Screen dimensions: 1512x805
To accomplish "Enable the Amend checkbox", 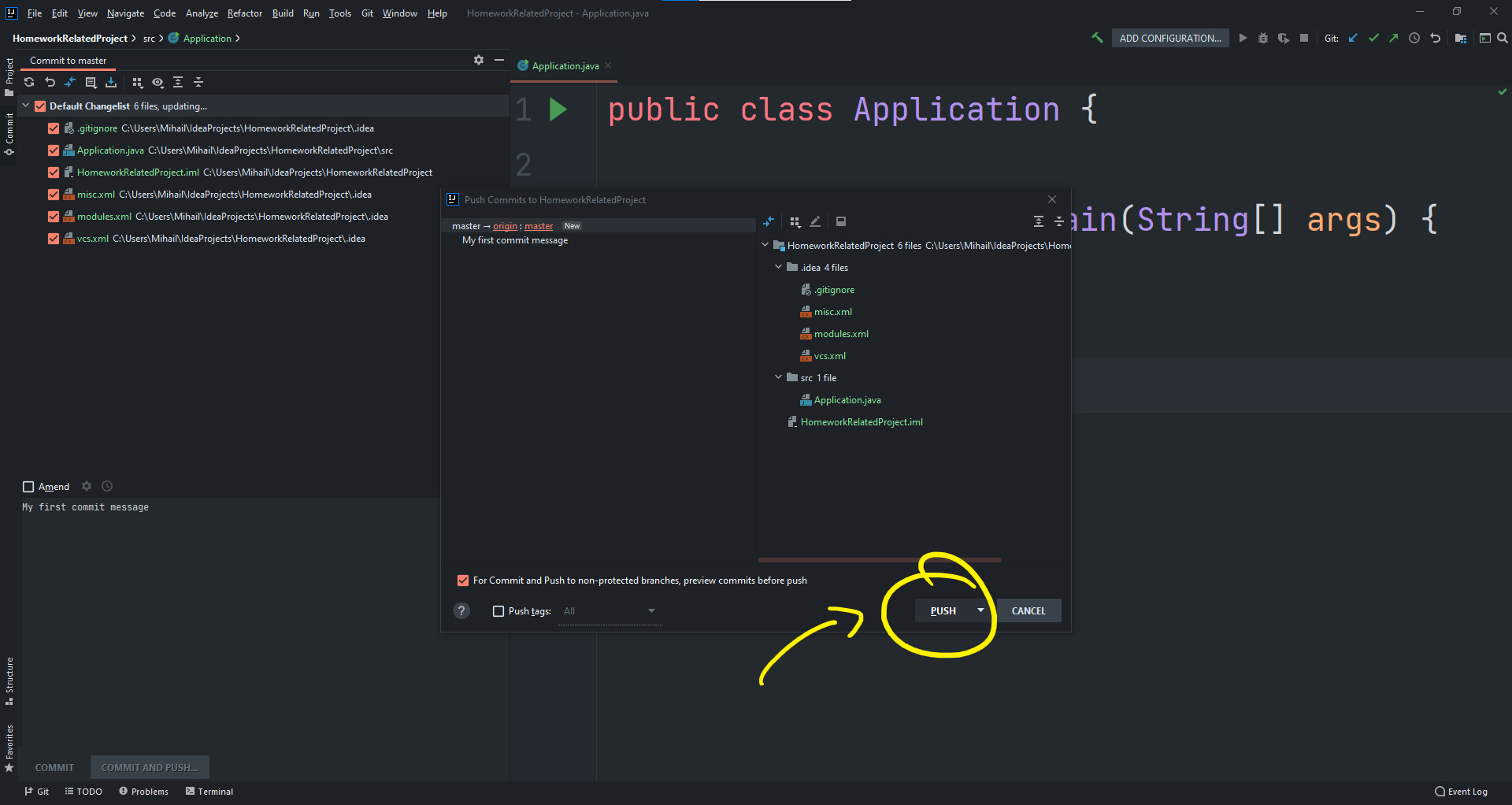I will pos(28,487).
